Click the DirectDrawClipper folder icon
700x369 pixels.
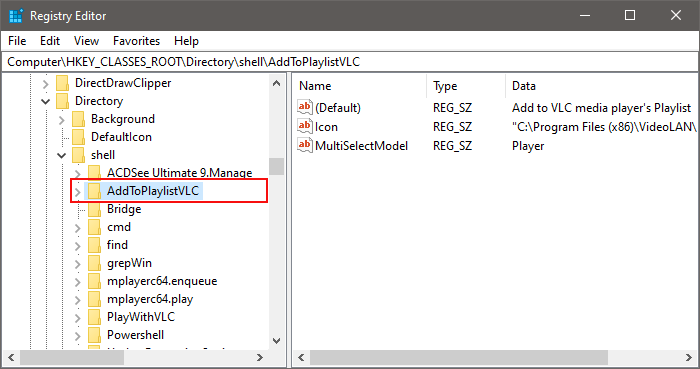[62, 83]
